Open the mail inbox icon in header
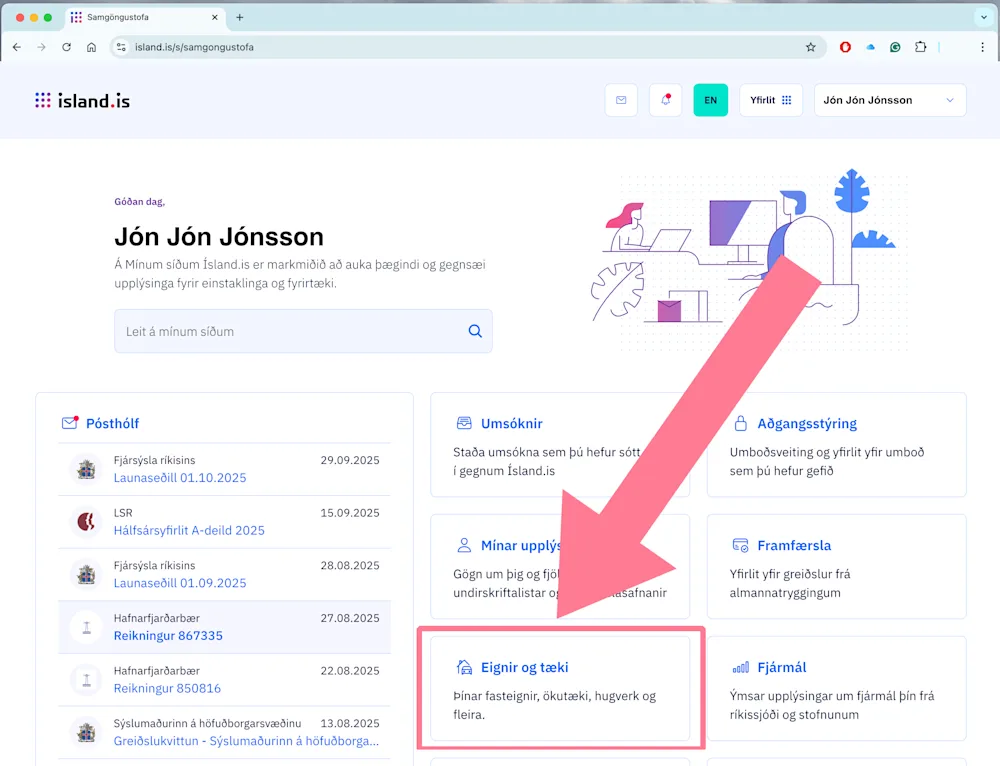 (621, 100)
